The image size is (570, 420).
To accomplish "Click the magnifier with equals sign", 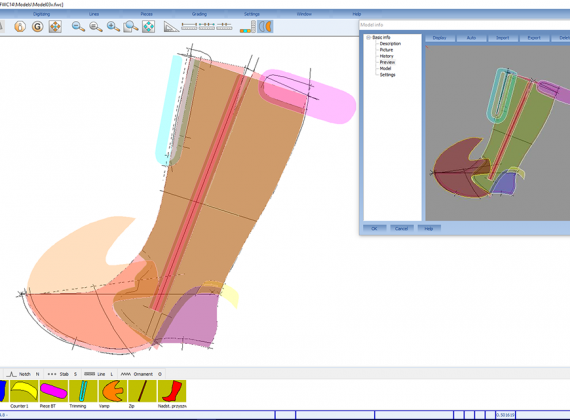I will (96, 27).
